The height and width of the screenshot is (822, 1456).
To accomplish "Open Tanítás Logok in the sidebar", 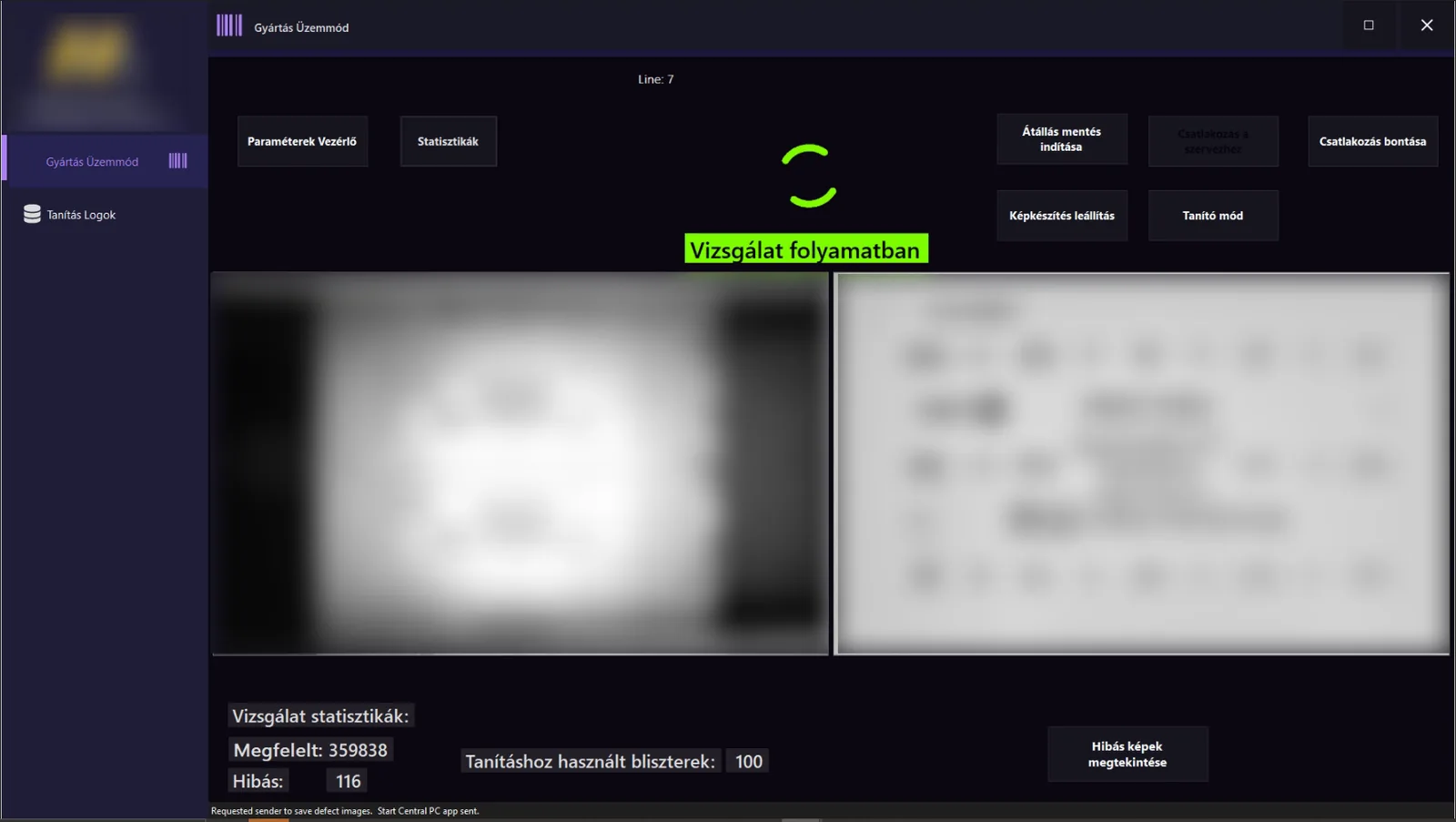I will click(106, 215).
